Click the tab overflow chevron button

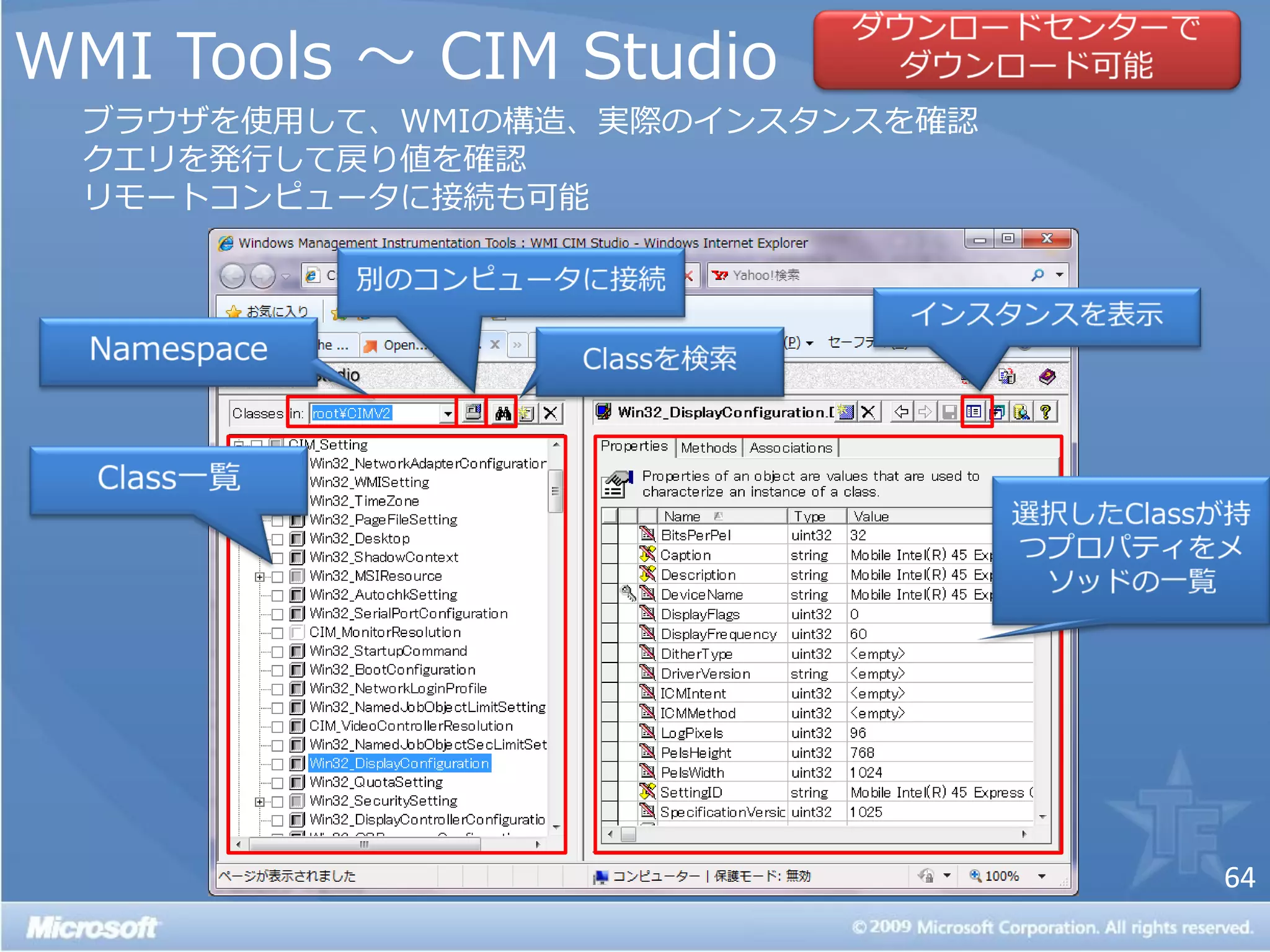pyautogui.click(x=517, y=345)
